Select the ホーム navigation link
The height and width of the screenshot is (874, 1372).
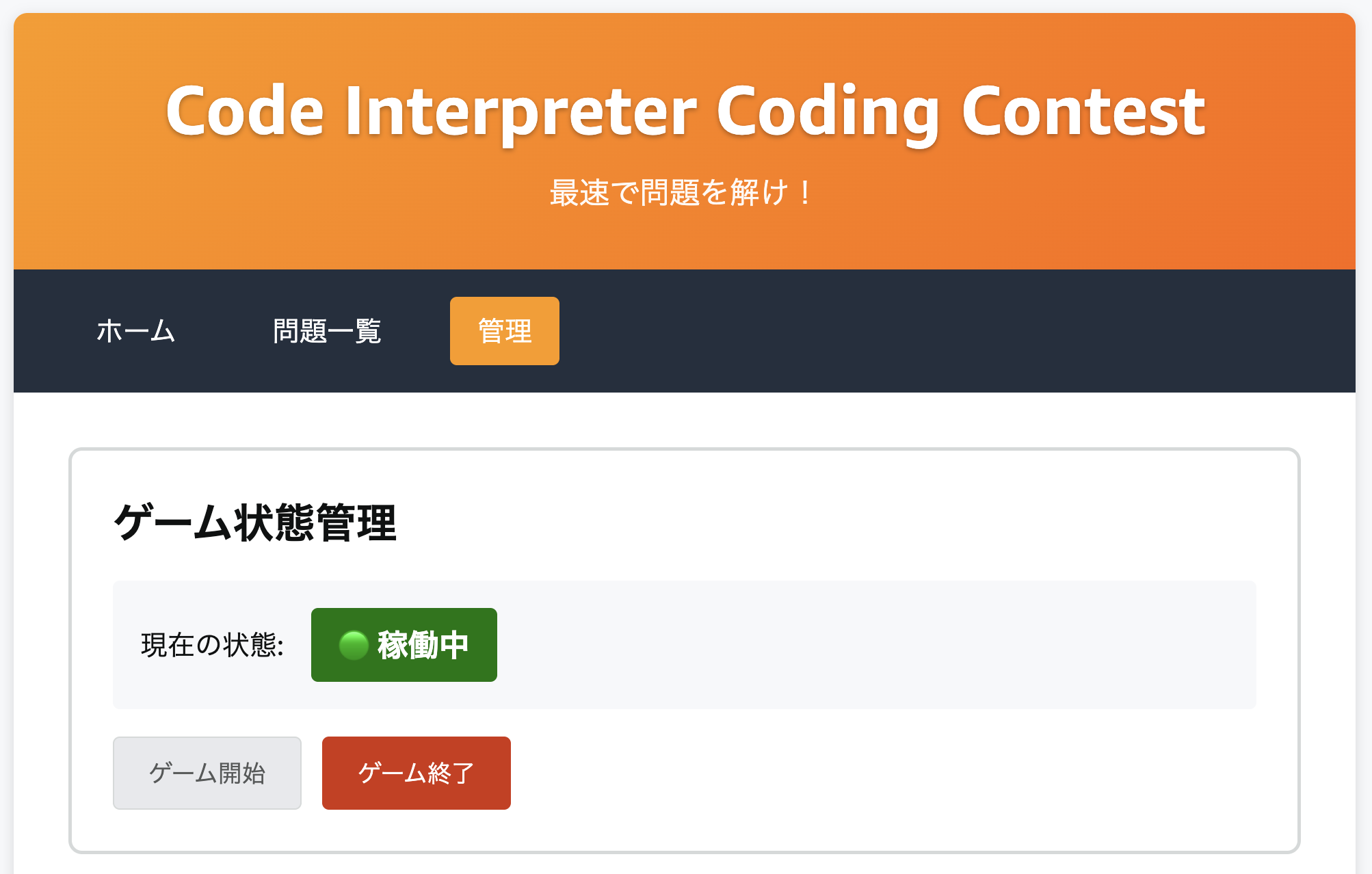tap(135, 332)
